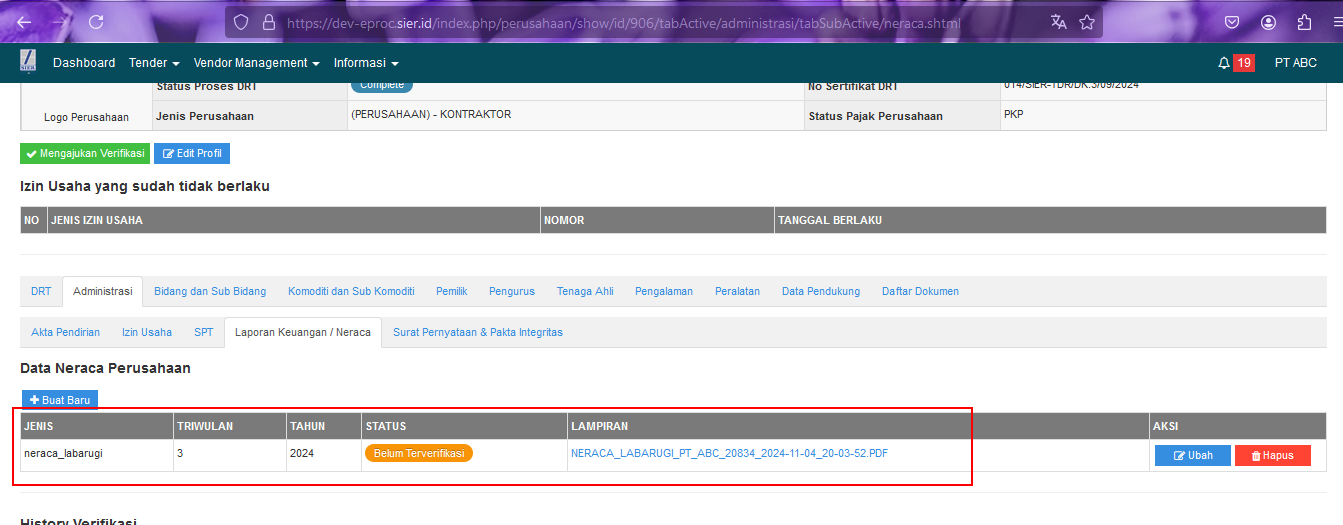Screen dimensions: 1343x525
Task: Click the browser reload icon
Action: pyautogui.click(x=96, y=21)
